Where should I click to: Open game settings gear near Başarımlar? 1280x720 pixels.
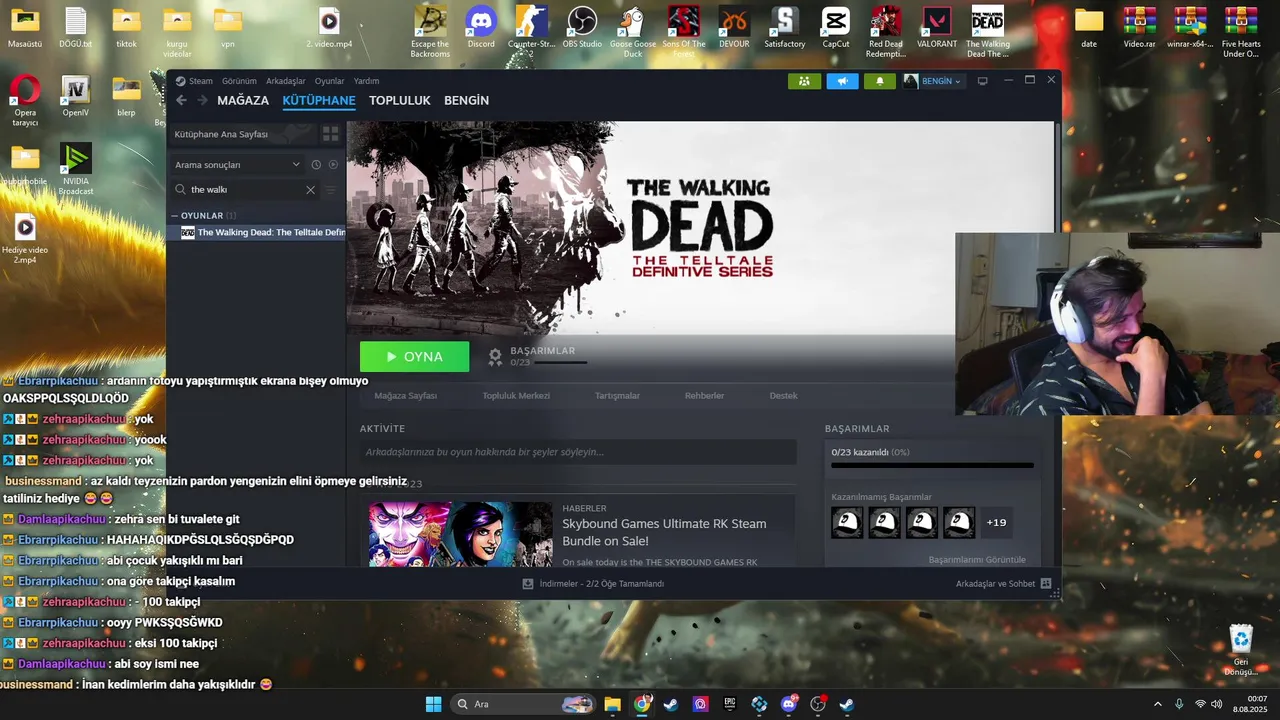click(x=495, y=356)
